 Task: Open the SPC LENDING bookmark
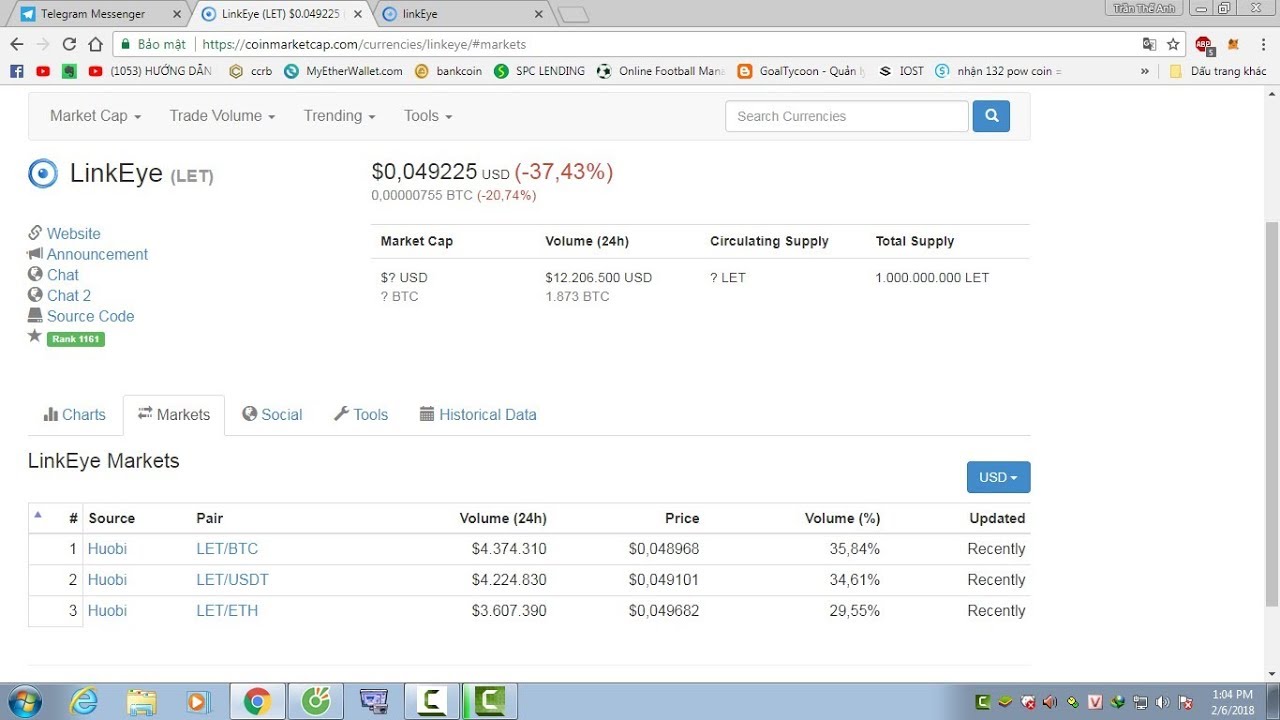[x=540, y=71]
